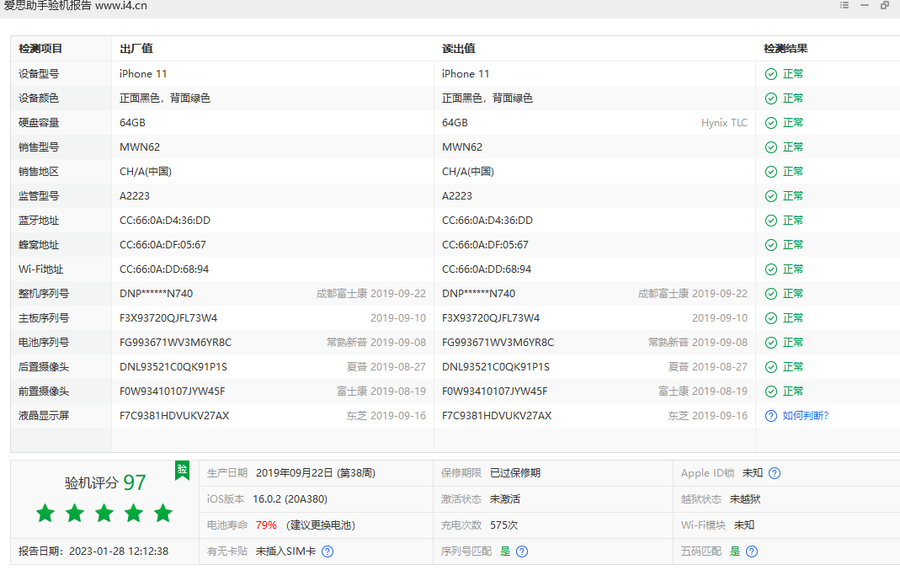Click the 验机评分 97 score
Screen dimensions: 900x570
point(105,483)
